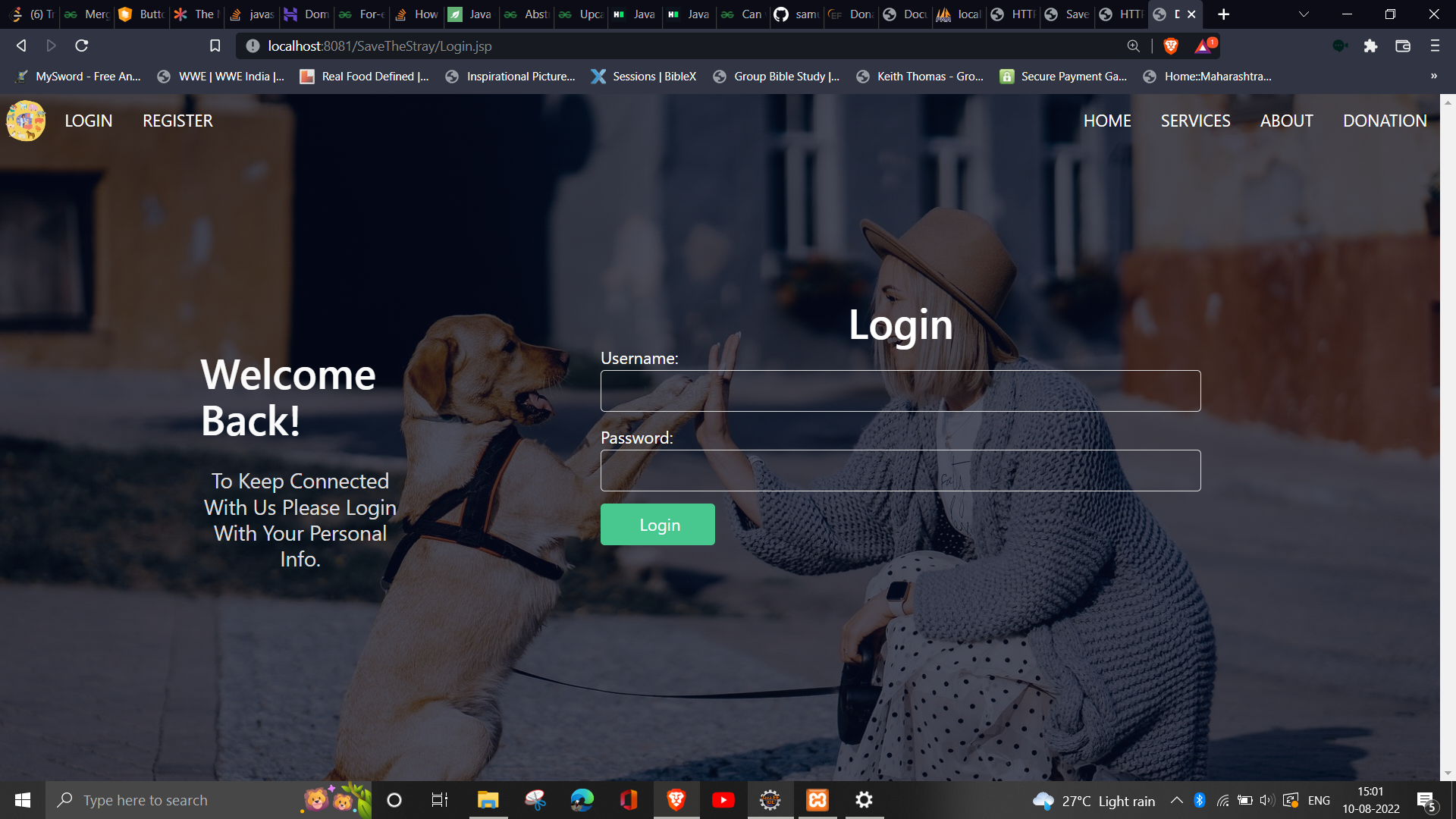
Task: Click inside the Username field
Action: coord(900,391)
